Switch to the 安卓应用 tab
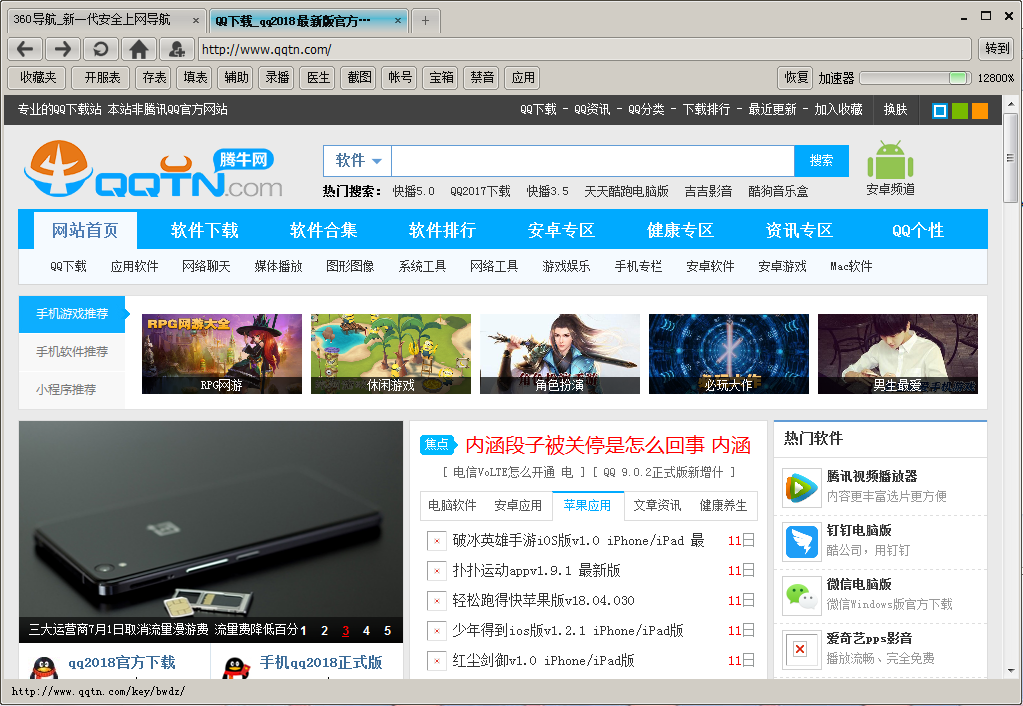The height and width of the screenshot is (706, 1023). pos(518,506)
